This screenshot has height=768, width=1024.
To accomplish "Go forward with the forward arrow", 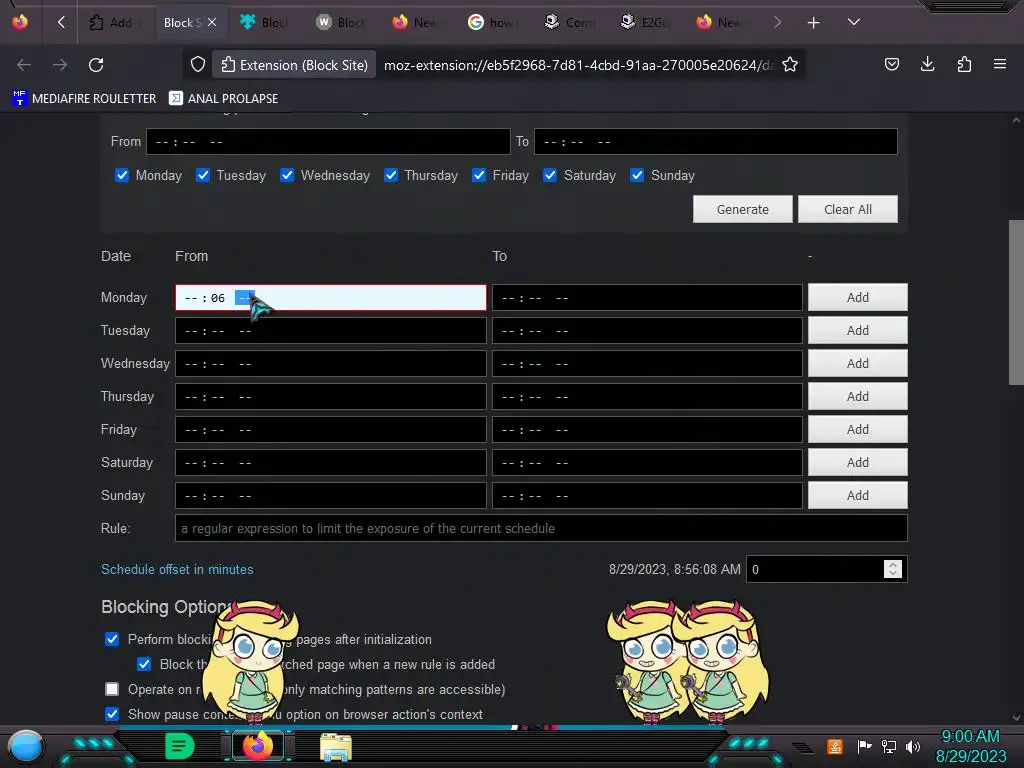I will pyautogui.click(x=60, y=65).
